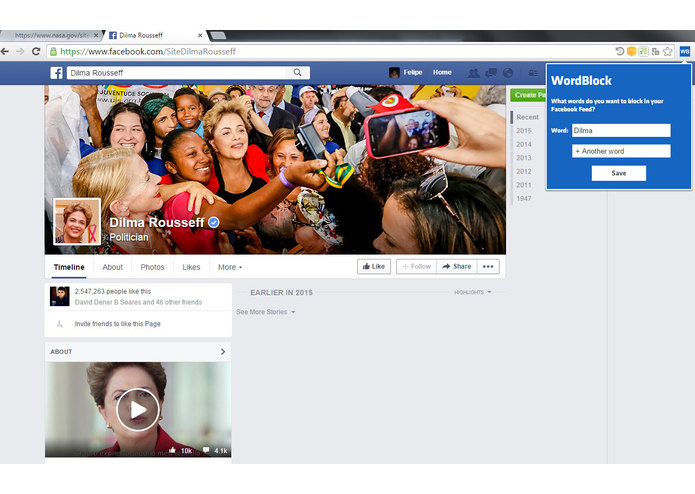This screenshot has width=695, height=494.
Task: Open Felipe's profile link
Action: click(412, 72)
